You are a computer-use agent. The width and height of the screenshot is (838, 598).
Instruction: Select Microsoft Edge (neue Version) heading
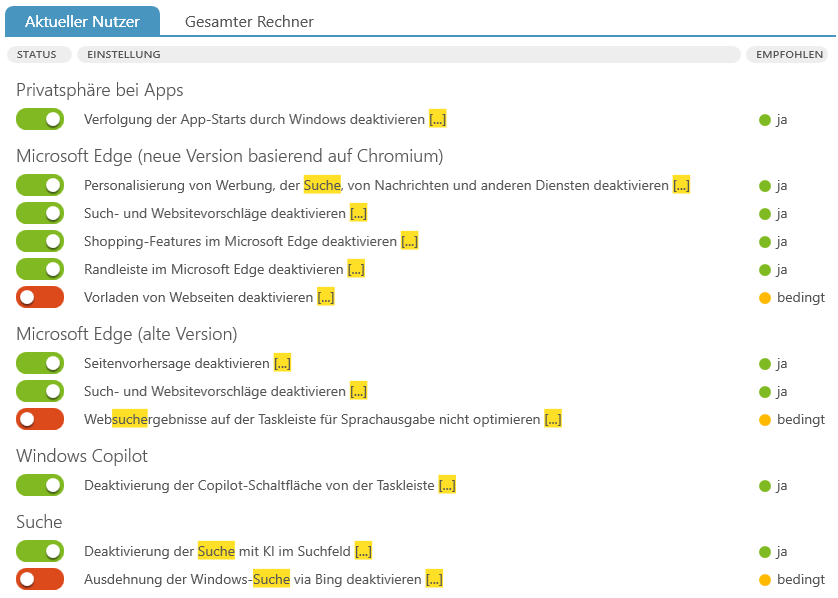tap(230, 156)
